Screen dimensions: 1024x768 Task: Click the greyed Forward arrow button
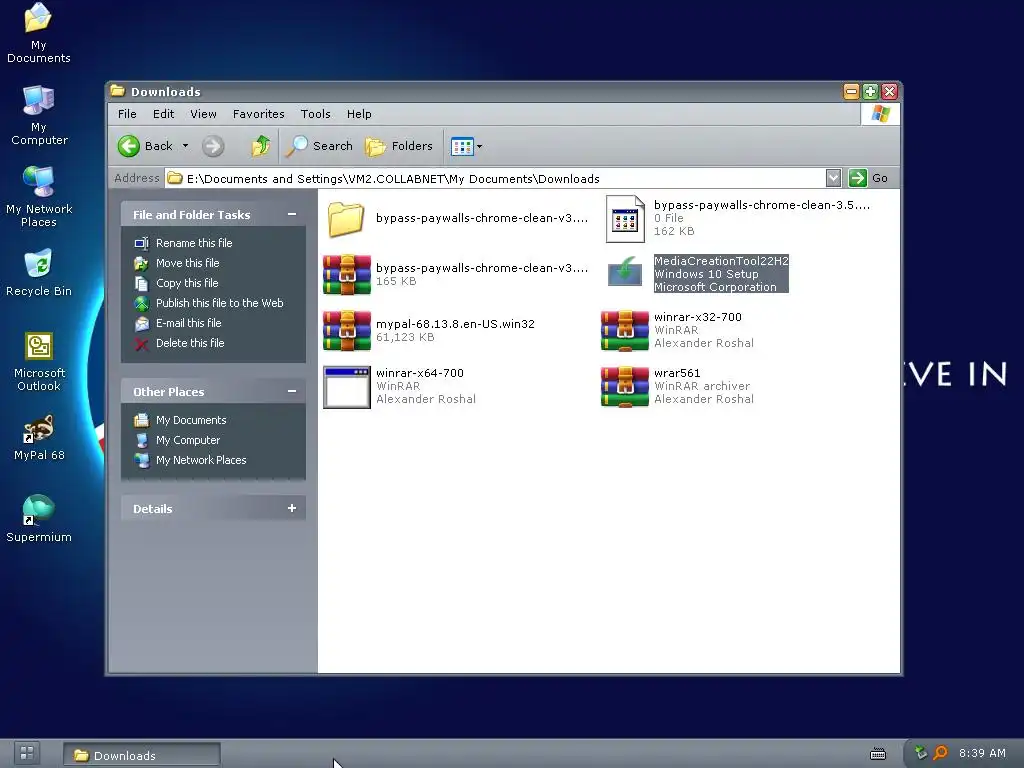coord(212,146)
